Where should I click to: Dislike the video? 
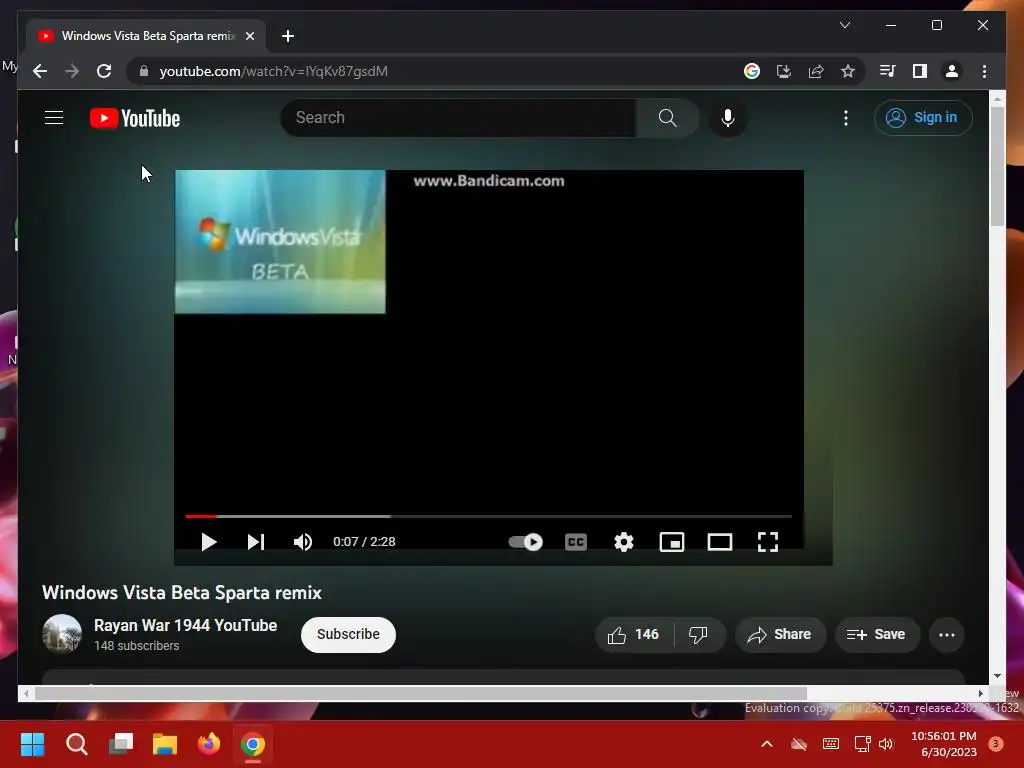(698, 634)
